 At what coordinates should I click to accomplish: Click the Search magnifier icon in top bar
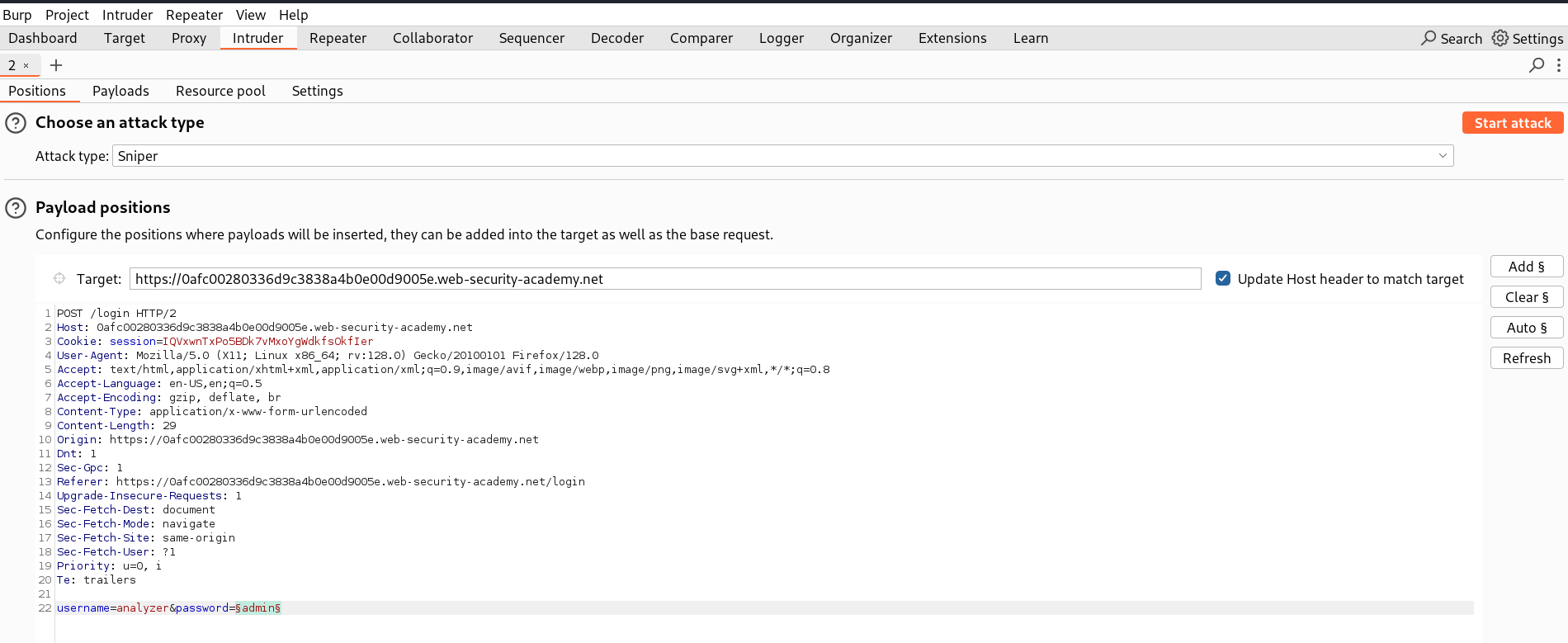pos(1429,38)
